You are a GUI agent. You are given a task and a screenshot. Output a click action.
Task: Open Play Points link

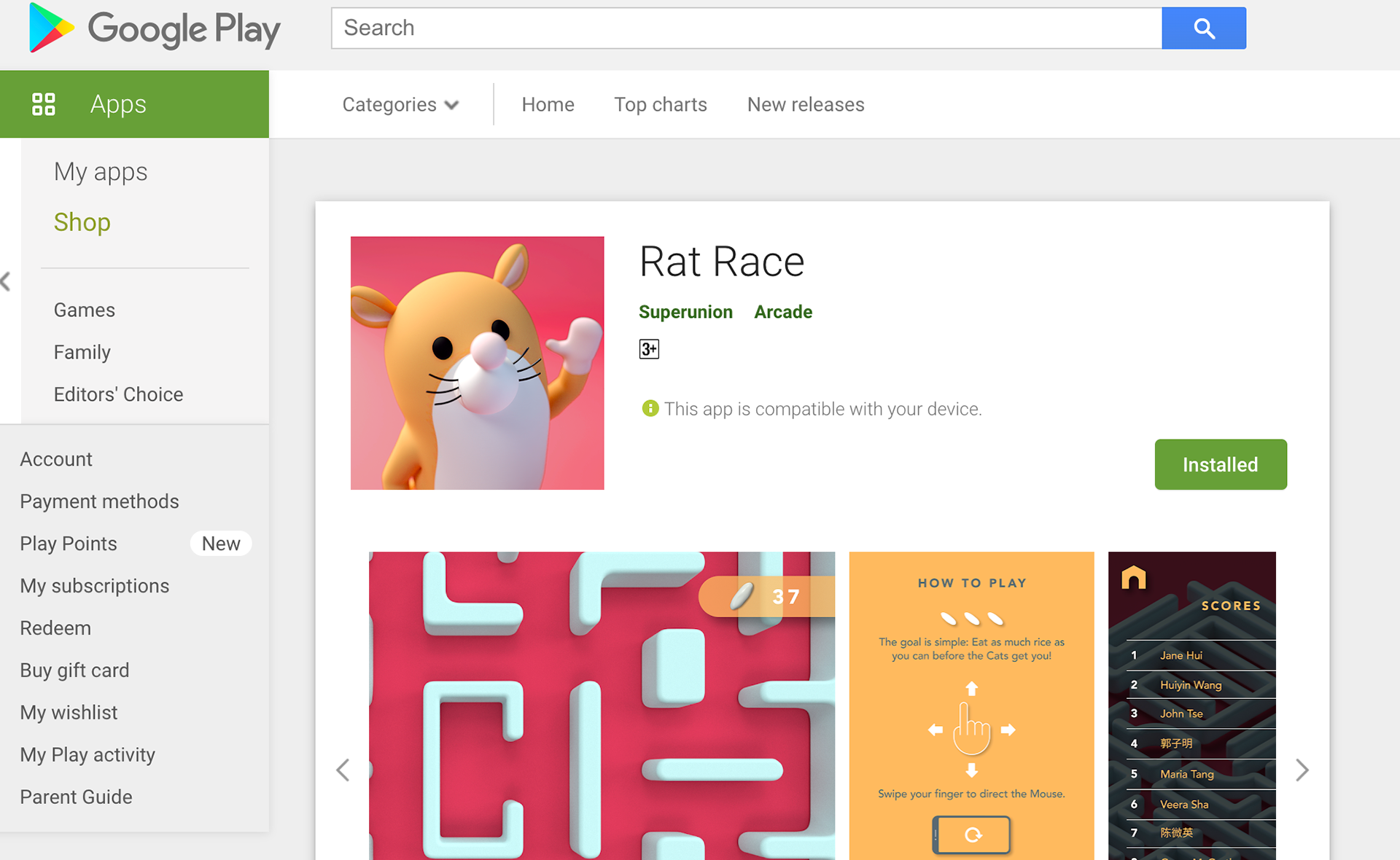click(x=69, y=544)
